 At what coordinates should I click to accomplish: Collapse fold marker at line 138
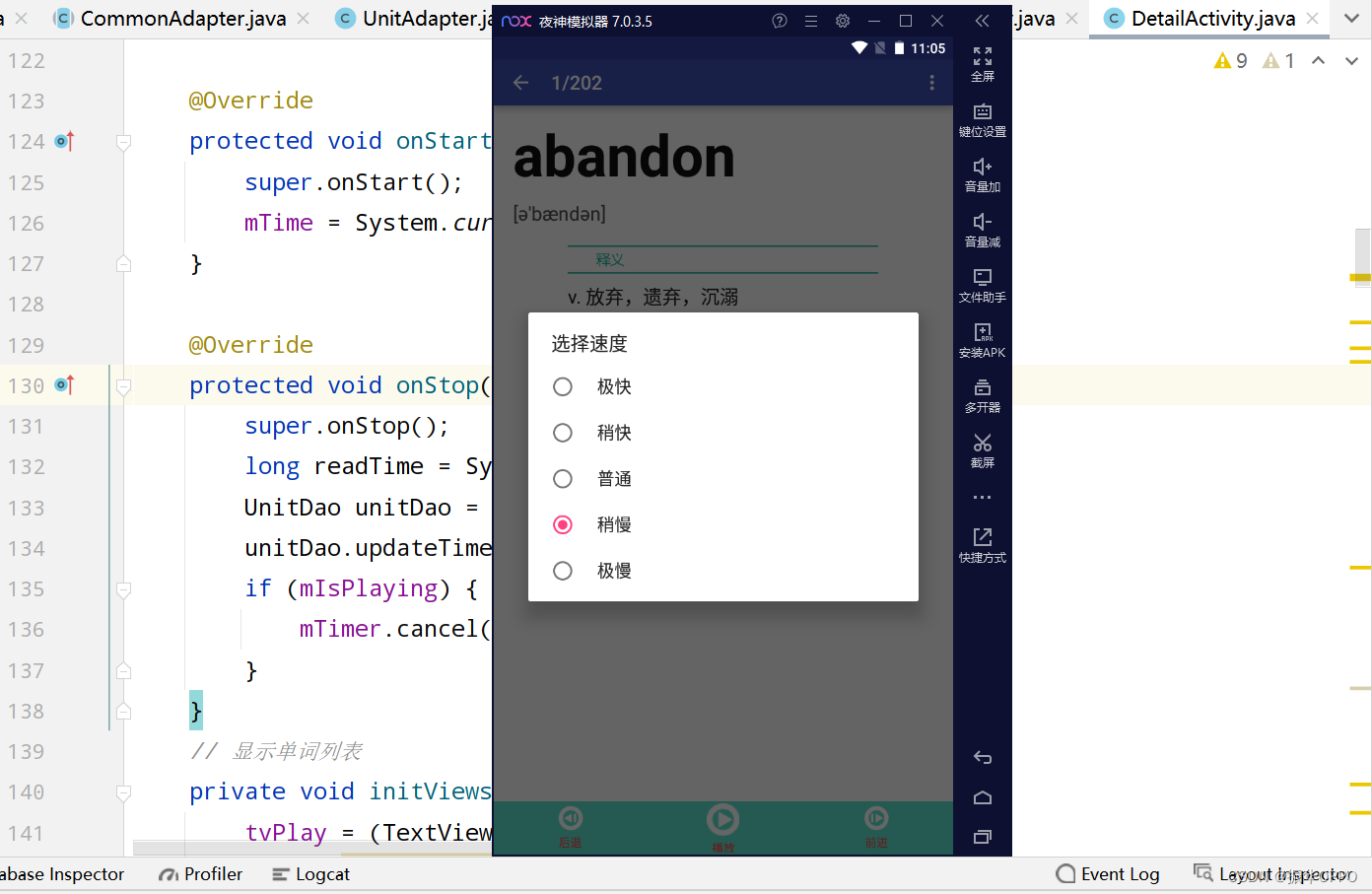point(123,712)
